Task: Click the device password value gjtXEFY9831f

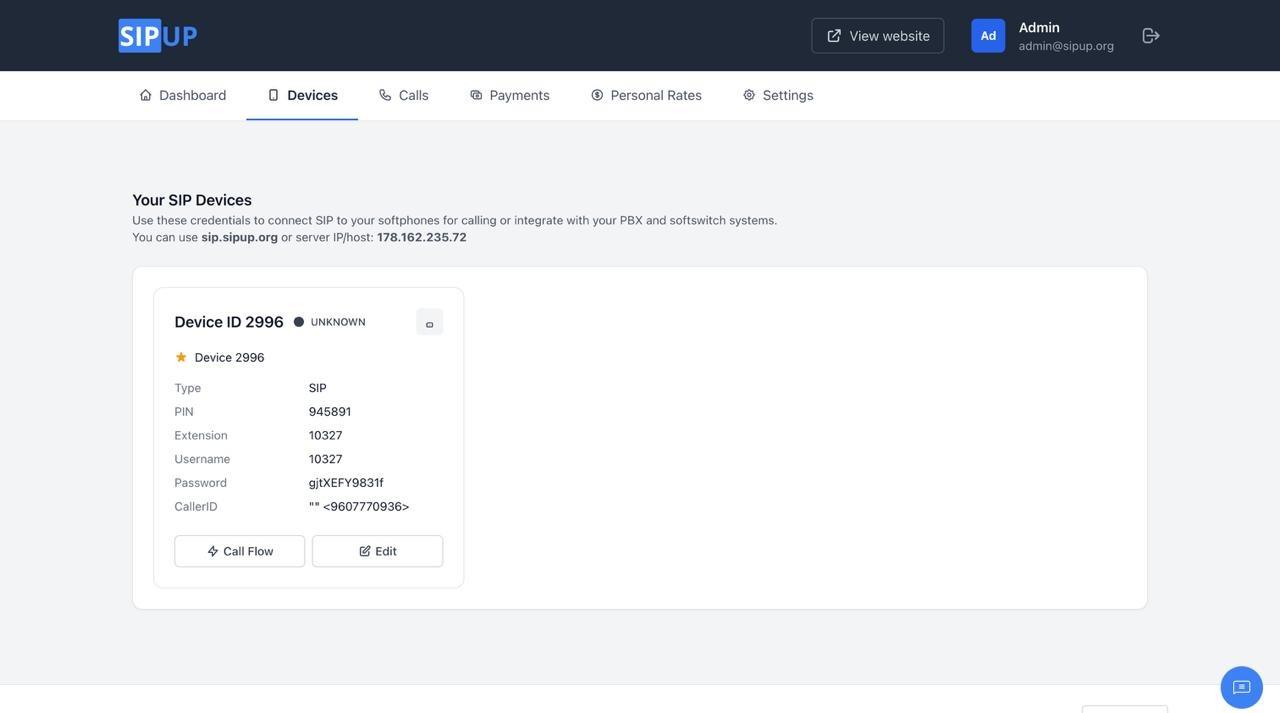Action: pyautogui.click(x=346, y=483)
